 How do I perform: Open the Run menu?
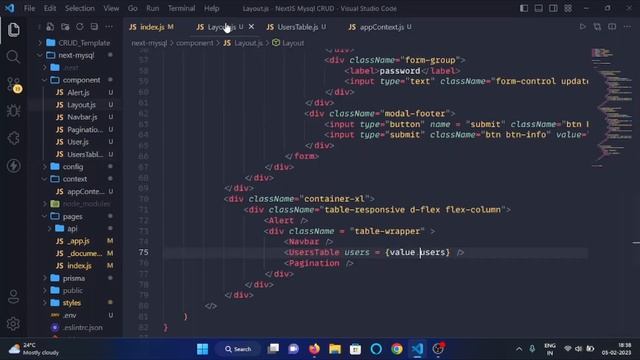point(153,8)
